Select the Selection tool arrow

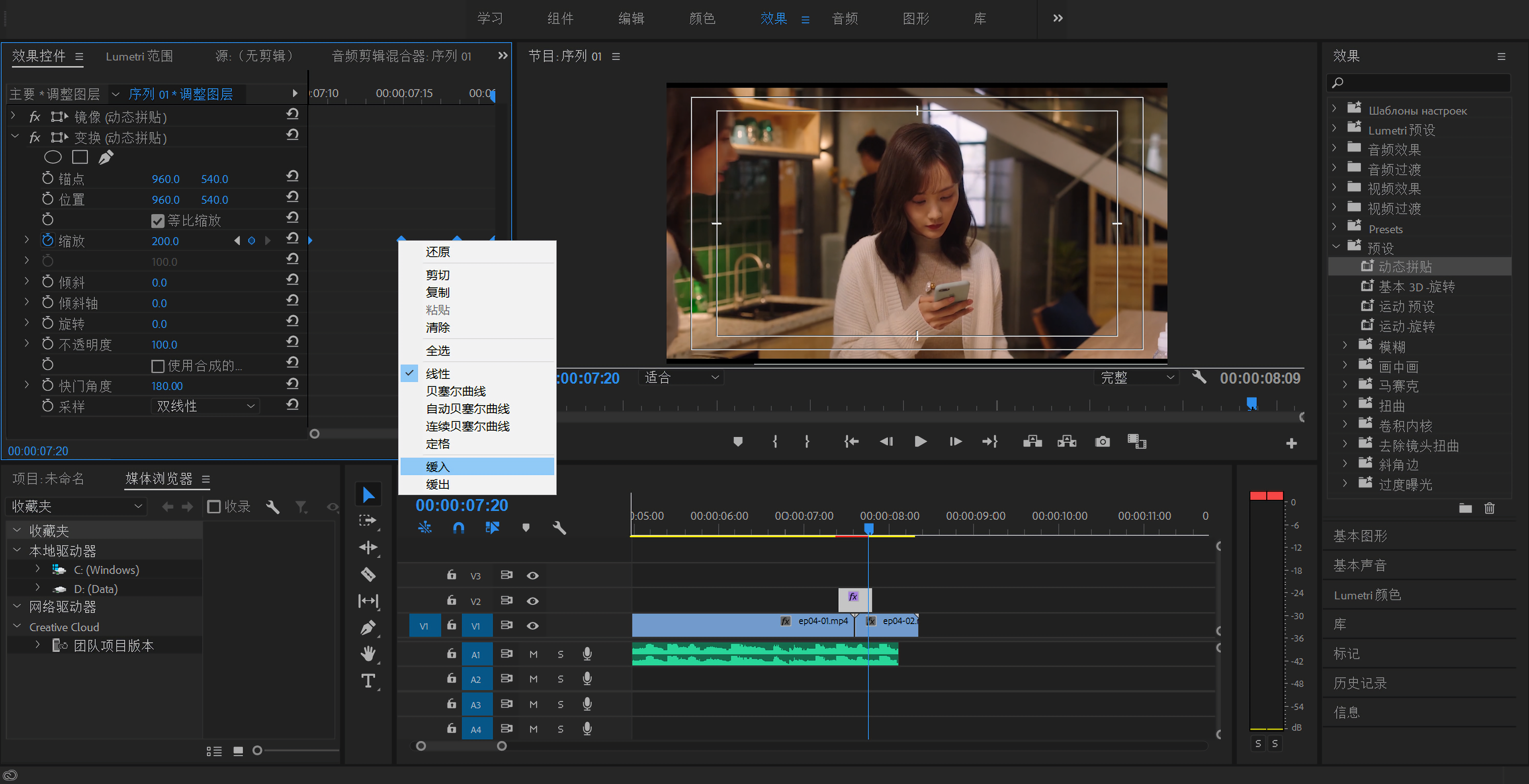pos(368,495)
